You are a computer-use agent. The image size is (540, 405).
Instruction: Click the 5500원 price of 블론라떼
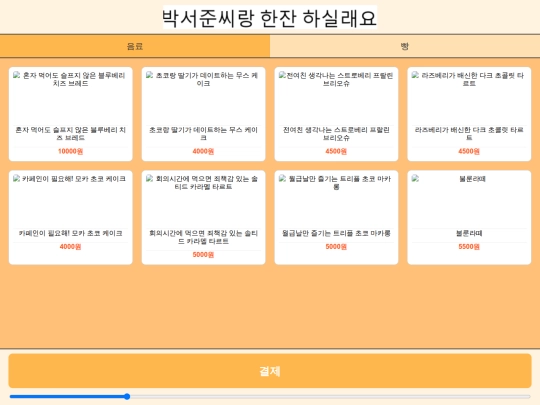tap(469, 247)
